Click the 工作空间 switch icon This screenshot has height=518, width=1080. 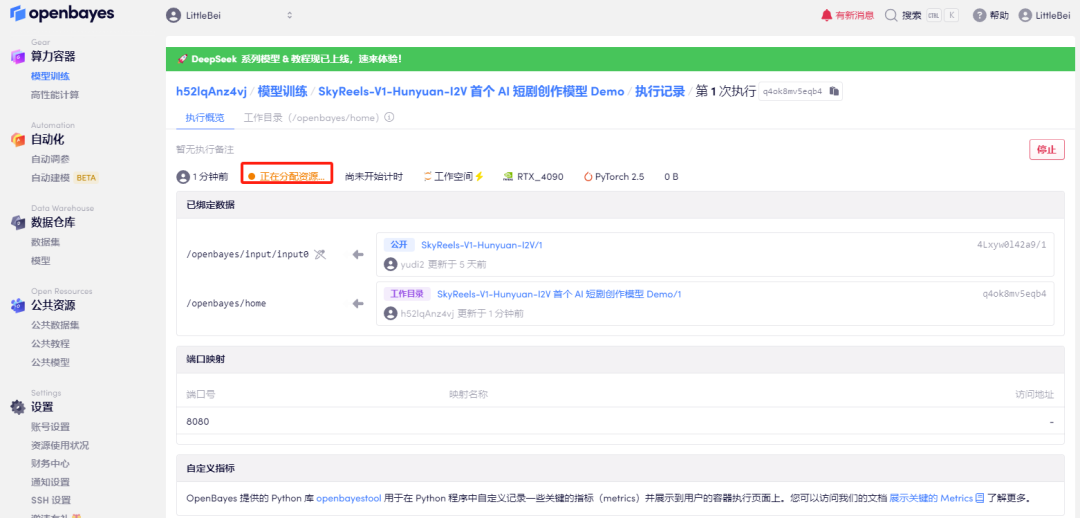(x=428, y=176)
